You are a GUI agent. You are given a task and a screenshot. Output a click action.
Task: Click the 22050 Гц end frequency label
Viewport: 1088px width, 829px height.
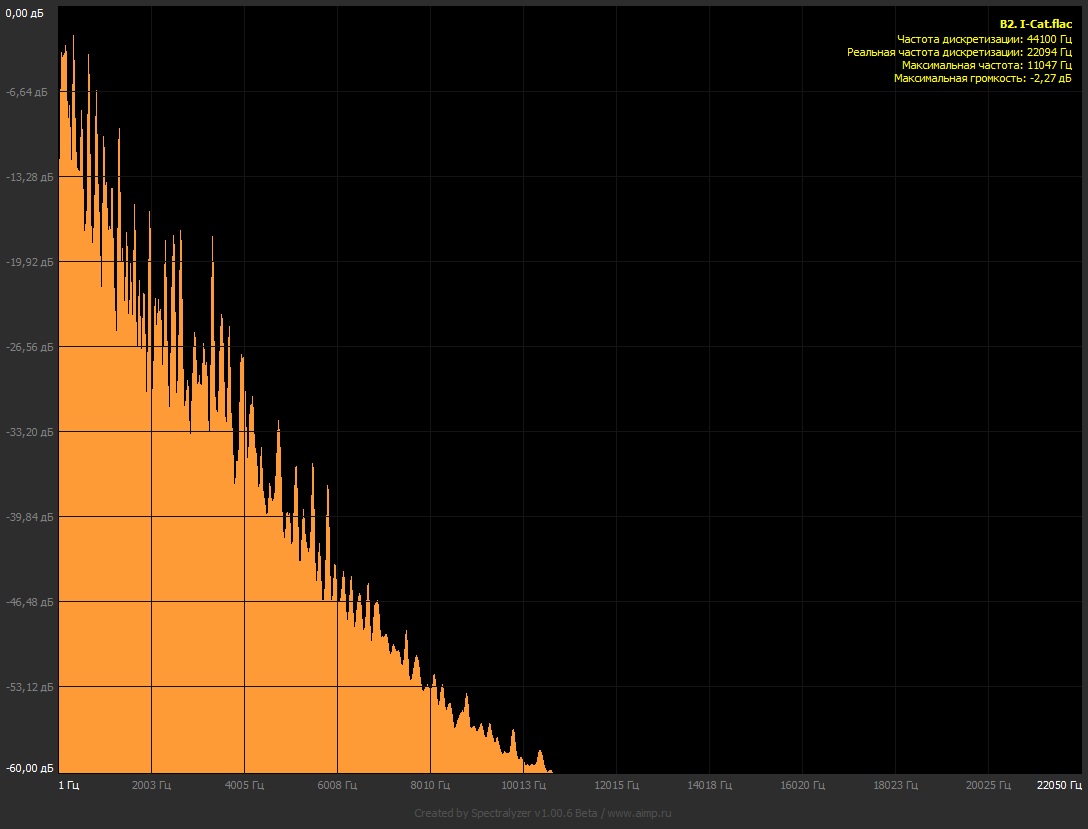(x=1059, y=785)
